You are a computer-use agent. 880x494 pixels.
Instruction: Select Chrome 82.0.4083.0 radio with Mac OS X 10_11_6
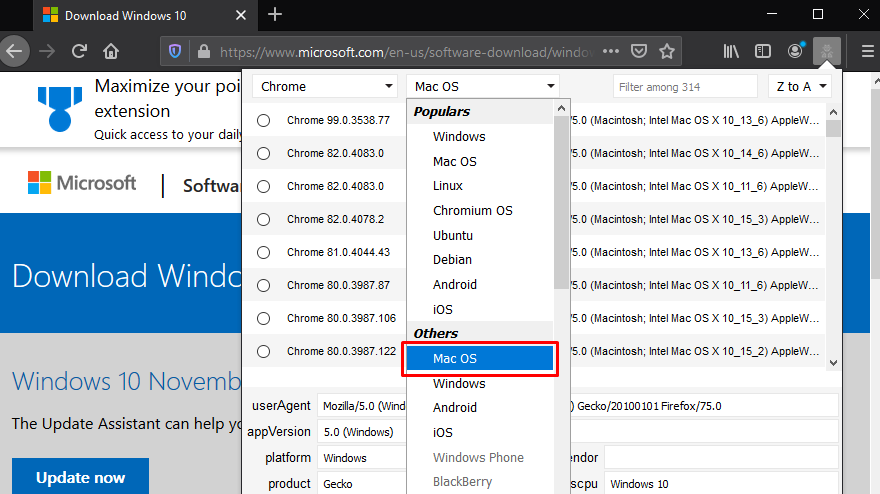point(263,186)
